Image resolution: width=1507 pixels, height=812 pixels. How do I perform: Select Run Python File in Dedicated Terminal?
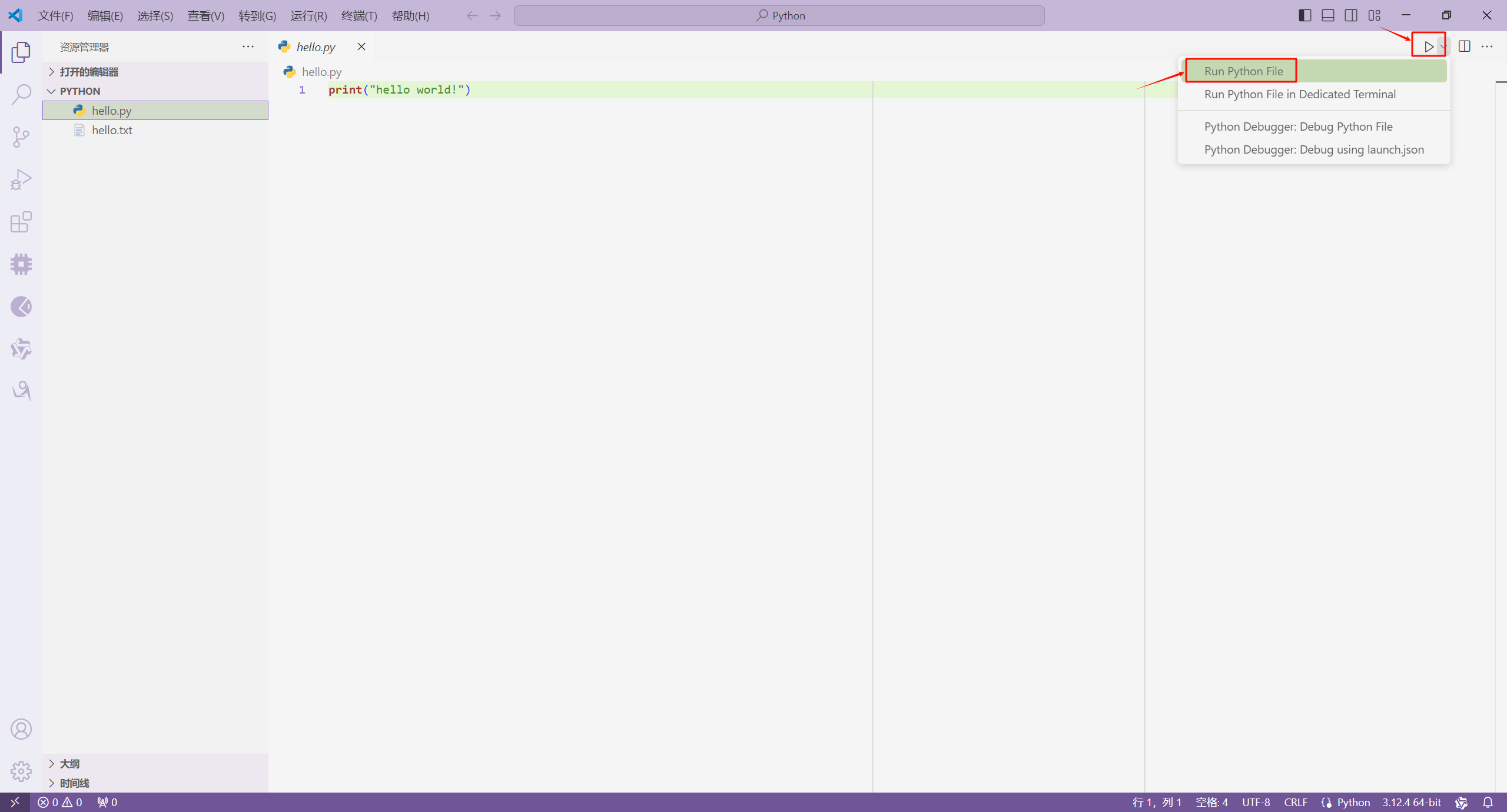1299,93
